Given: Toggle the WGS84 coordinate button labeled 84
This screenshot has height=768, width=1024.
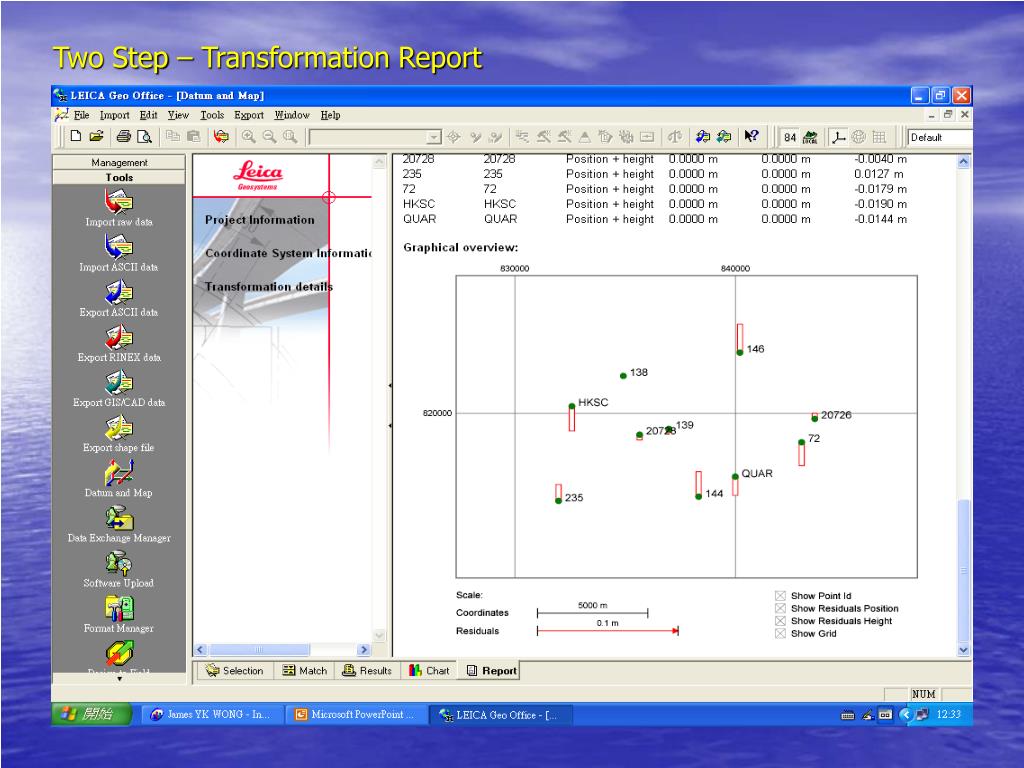Looking at the screenshot, I should (x=790, y=137).
